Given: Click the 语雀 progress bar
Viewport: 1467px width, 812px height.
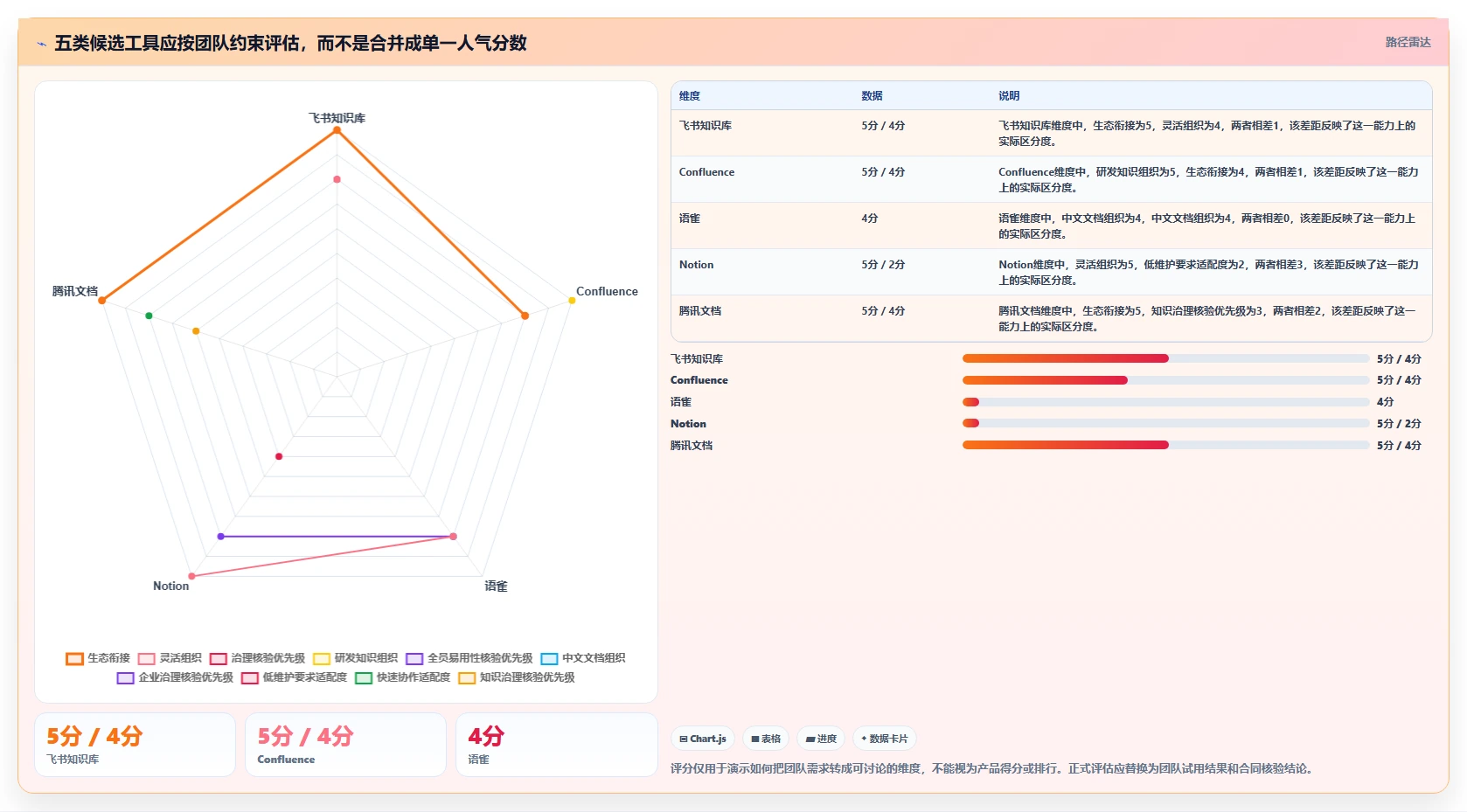Looking at the screenshot, I should point(1165,402).
